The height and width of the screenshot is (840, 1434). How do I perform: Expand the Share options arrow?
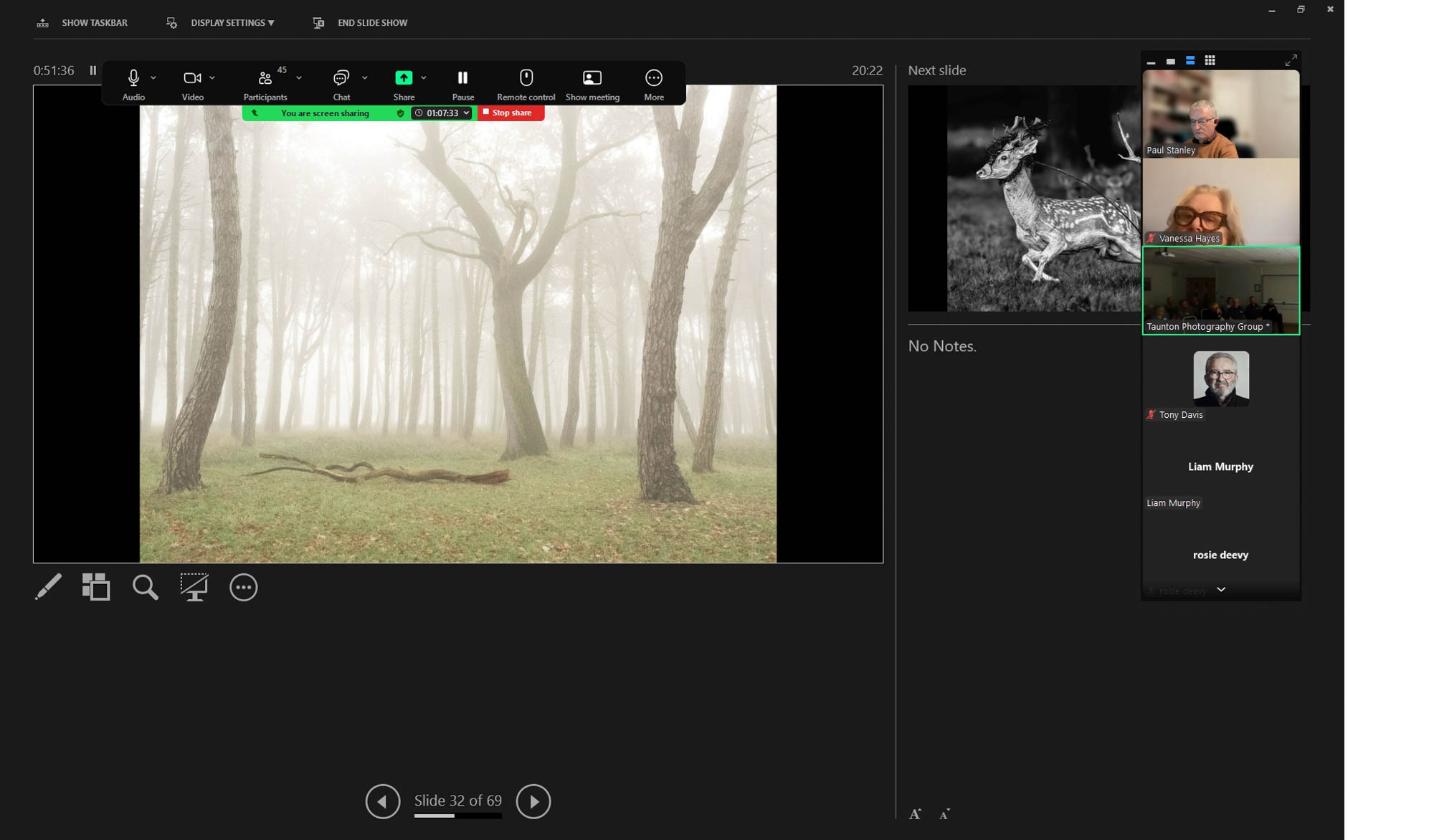tap(424, 77)
